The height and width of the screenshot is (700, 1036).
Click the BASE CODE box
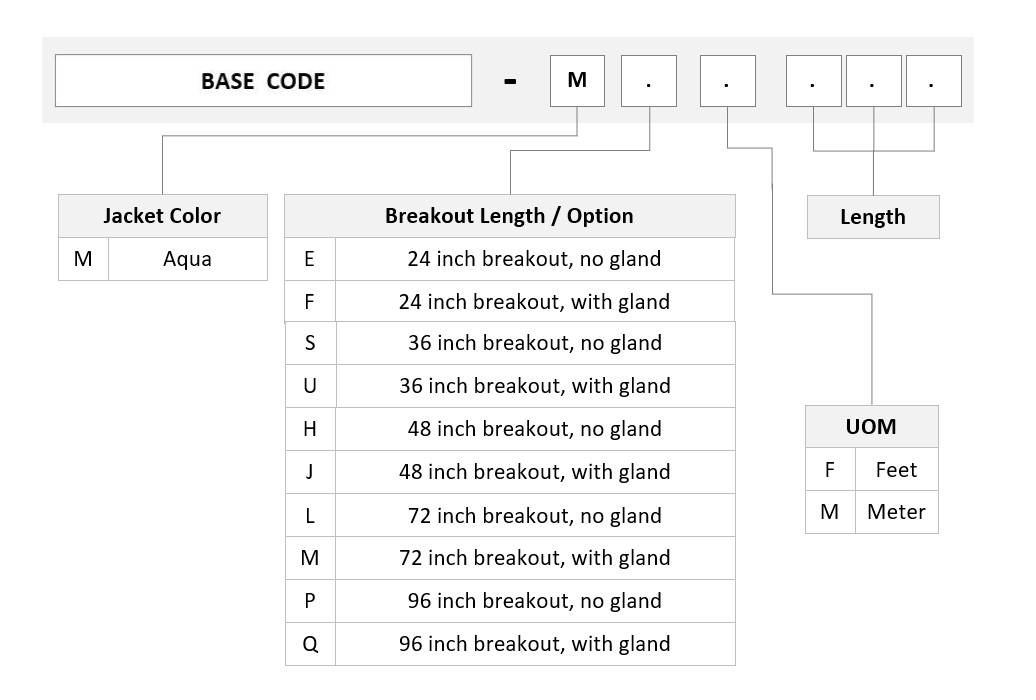(x=263, y=81)
